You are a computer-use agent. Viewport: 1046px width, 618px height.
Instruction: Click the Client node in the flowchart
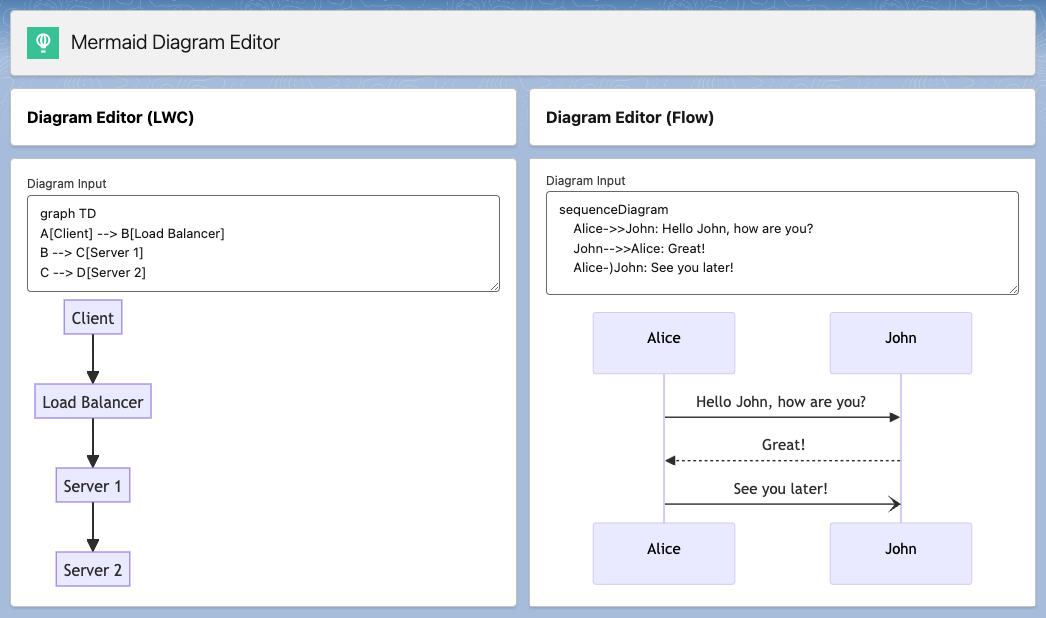tap(92, 317)
